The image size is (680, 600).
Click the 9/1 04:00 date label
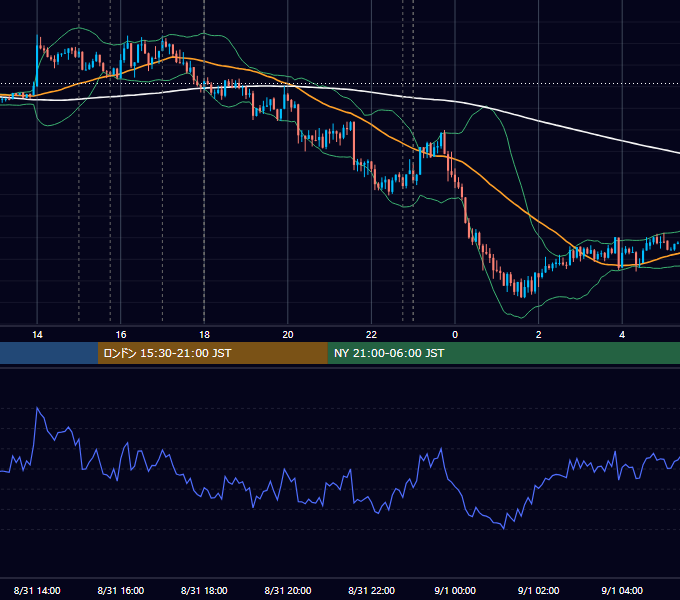click(622, 590)
